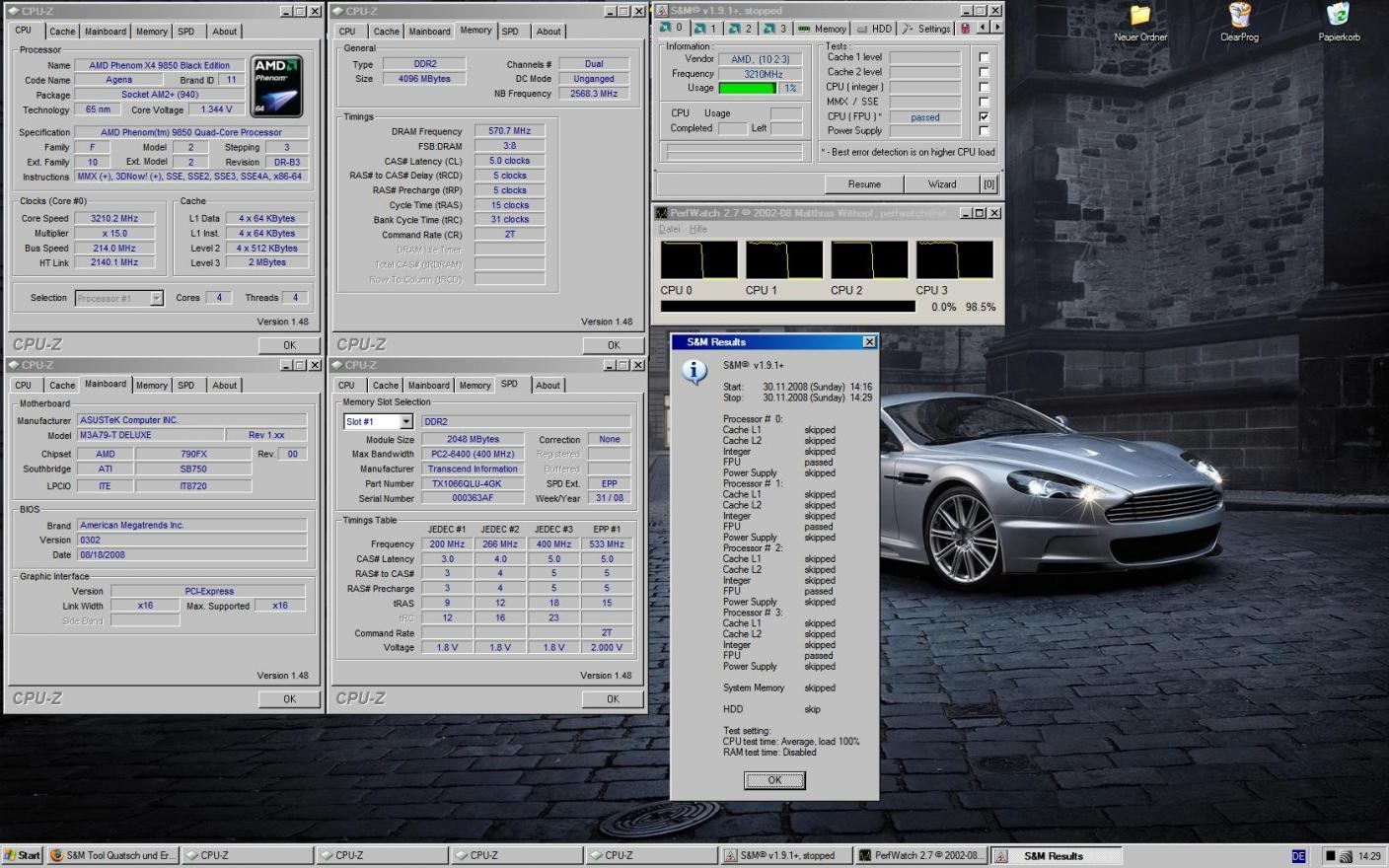Image resolution: width=1389 pixels, height=868 pixels.
Task: Enable the MMX / SSE test checkbox
Action: pyautogui.click(x=984, y=102)
